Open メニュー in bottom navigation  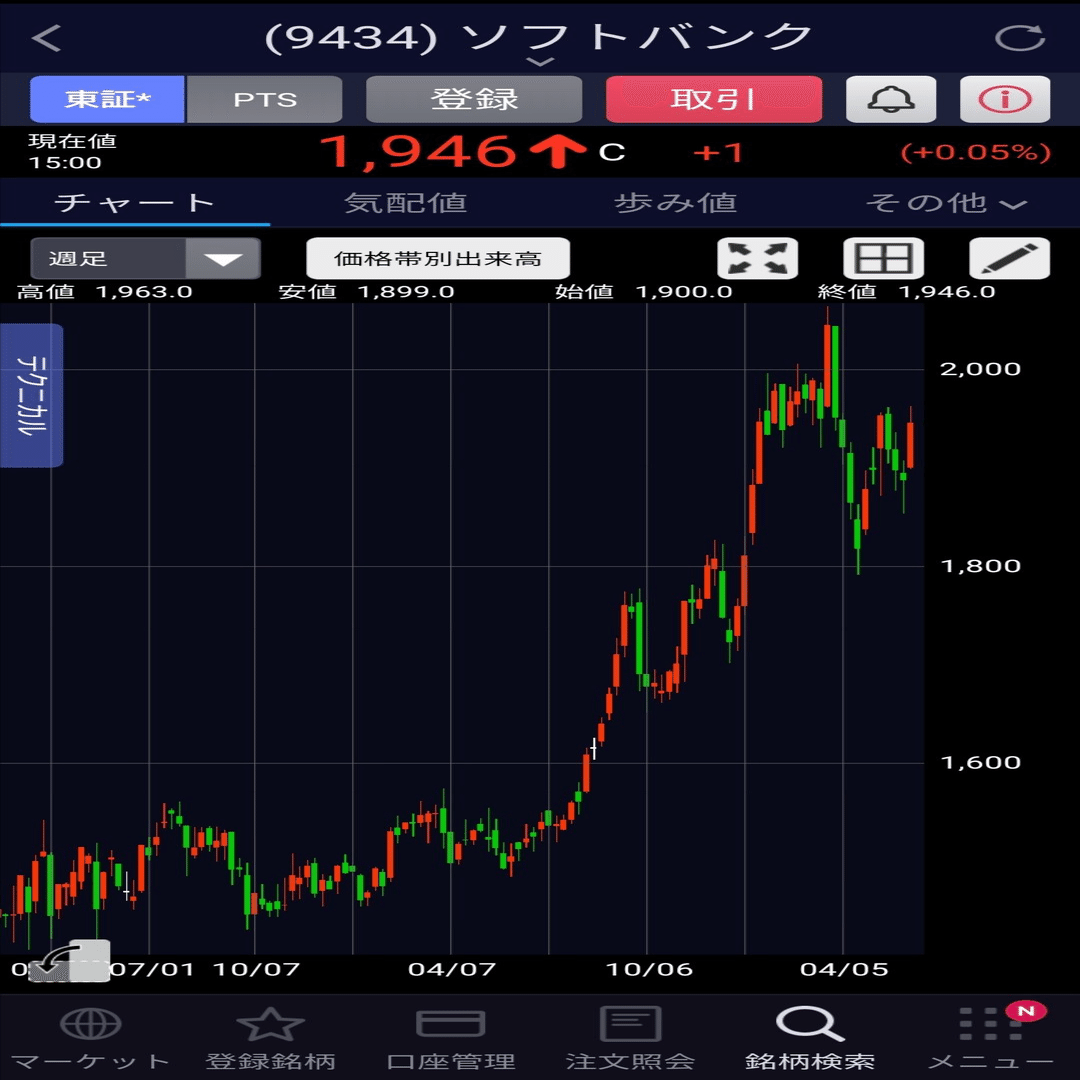[x=990, y=1039]
